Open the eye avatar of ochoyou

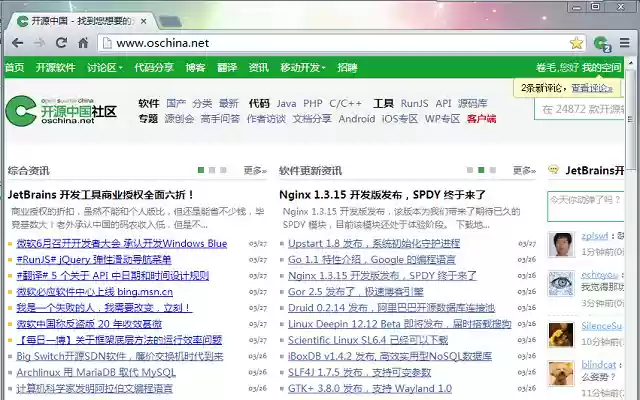coord(561,283)
